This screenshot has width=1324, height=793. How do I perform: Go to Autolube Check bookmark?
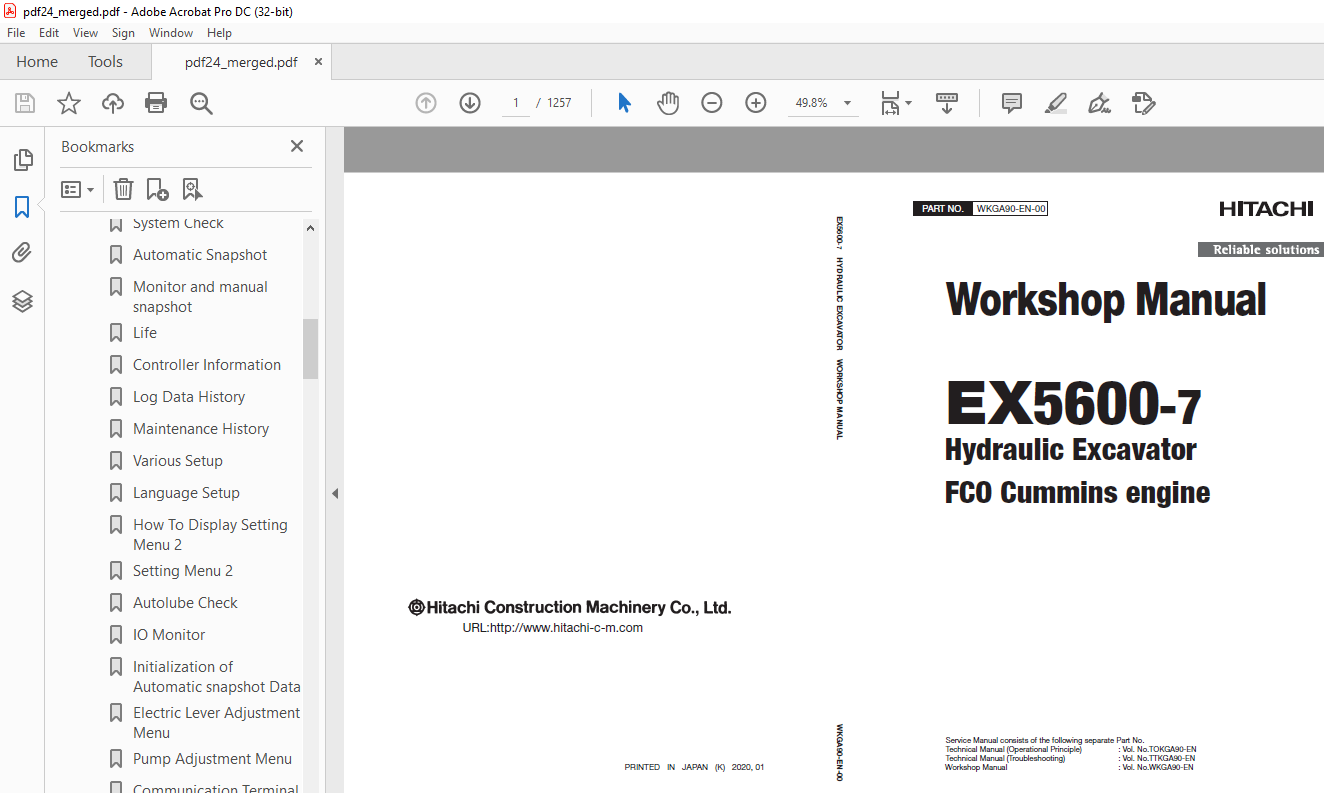coord(185,603)
